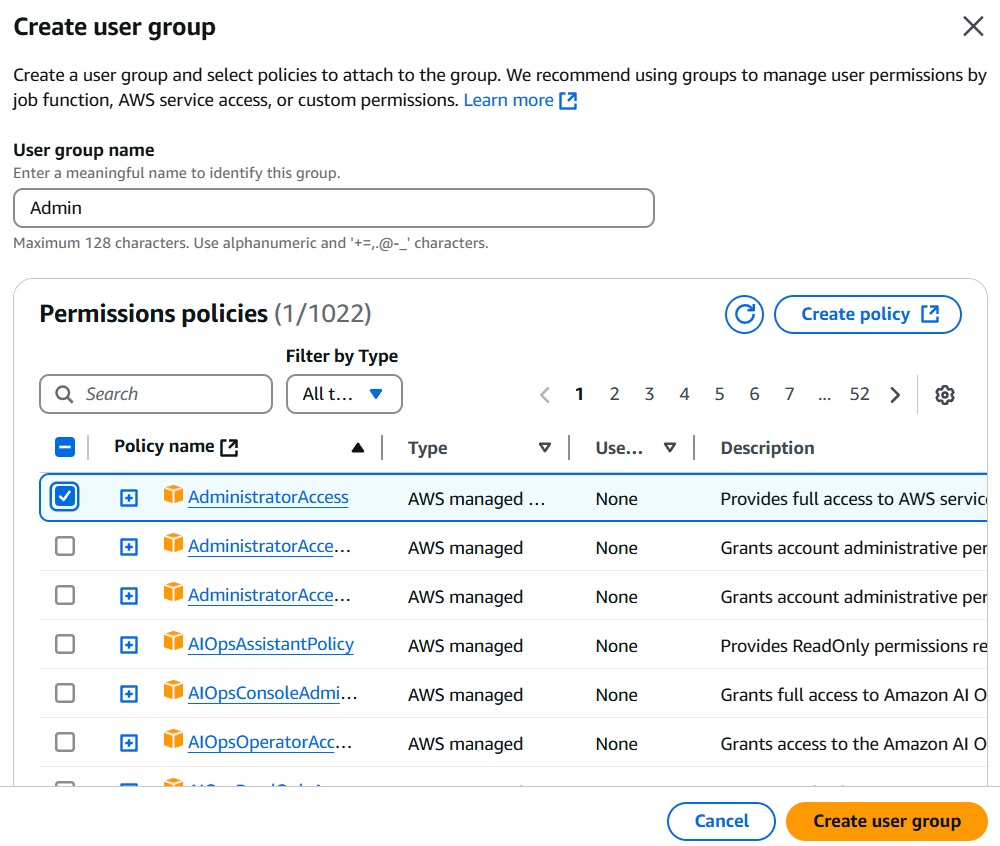Check the AIOpsAssistantPolicy checkbox

(x=65, y=645)
